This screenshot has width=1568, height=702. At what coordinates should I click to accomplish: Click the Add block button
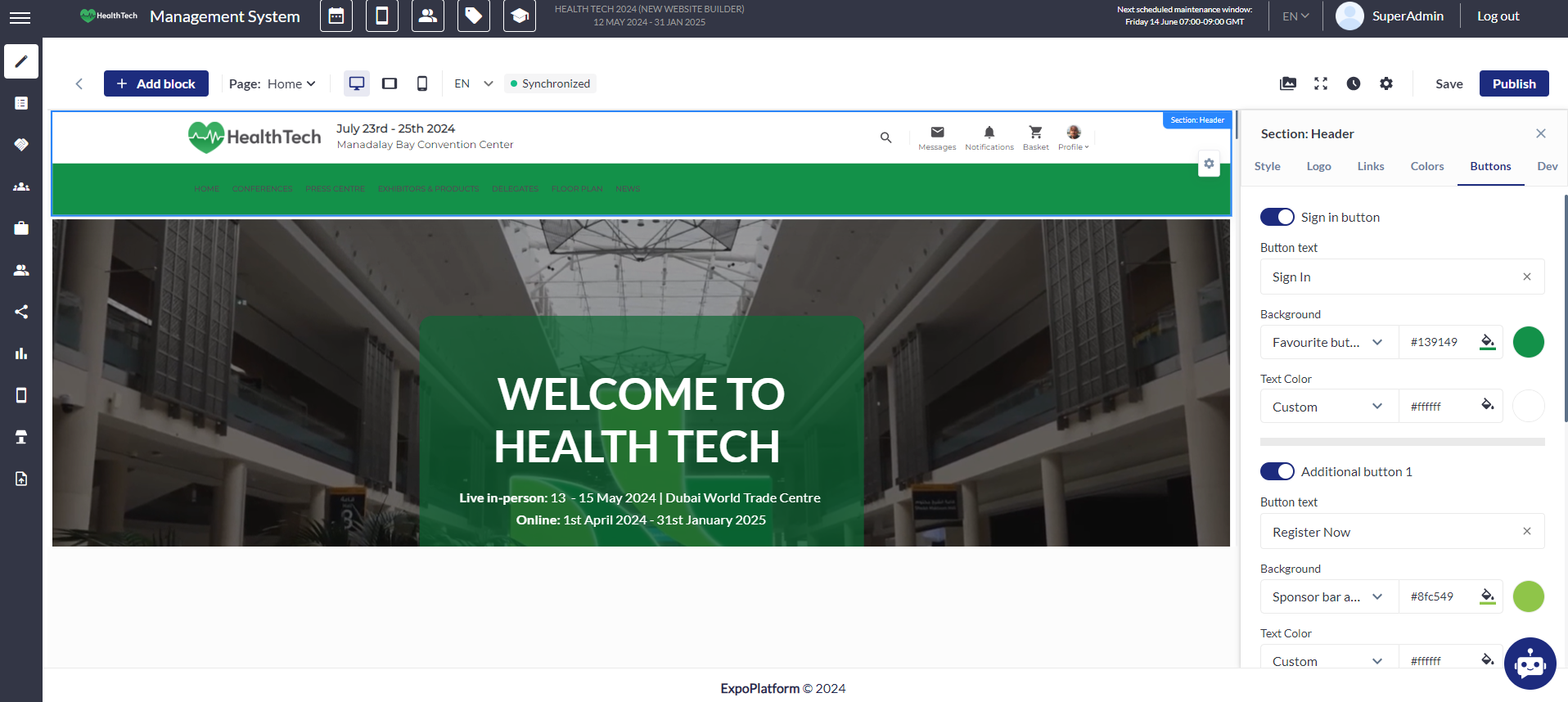pyautogui.click(x=156, y=83)
